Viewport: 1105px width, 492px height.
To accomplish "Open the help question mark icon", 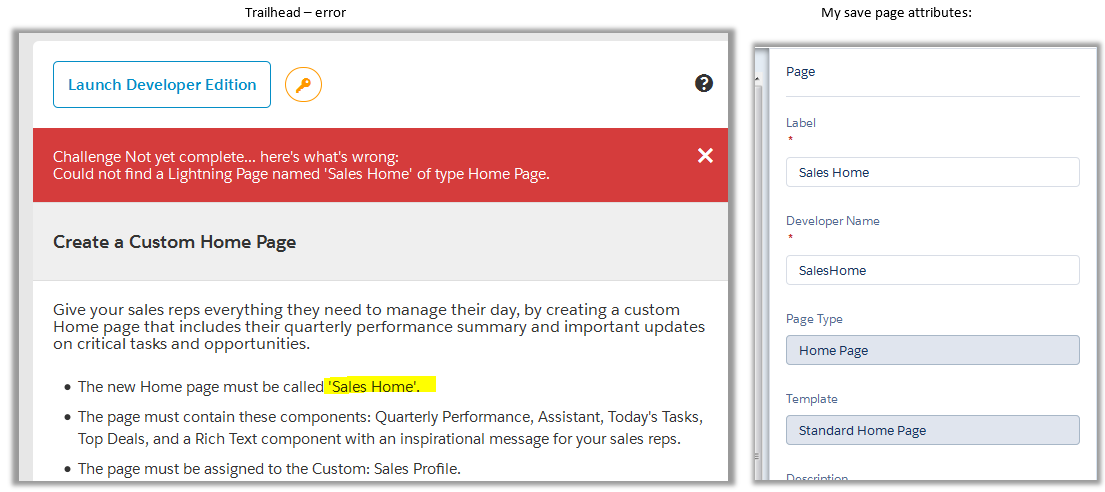I will 704,83.
